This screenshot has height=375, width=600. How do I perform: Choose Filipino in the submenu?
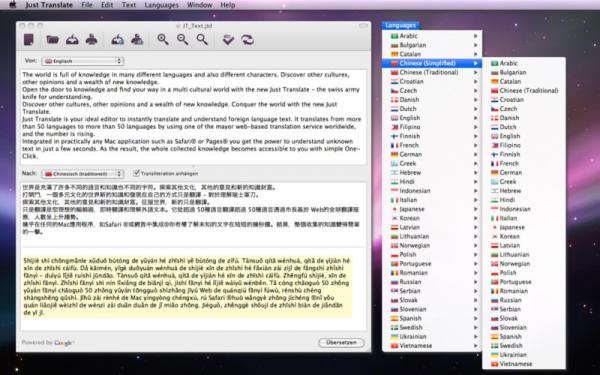click(x=524, y=145)
